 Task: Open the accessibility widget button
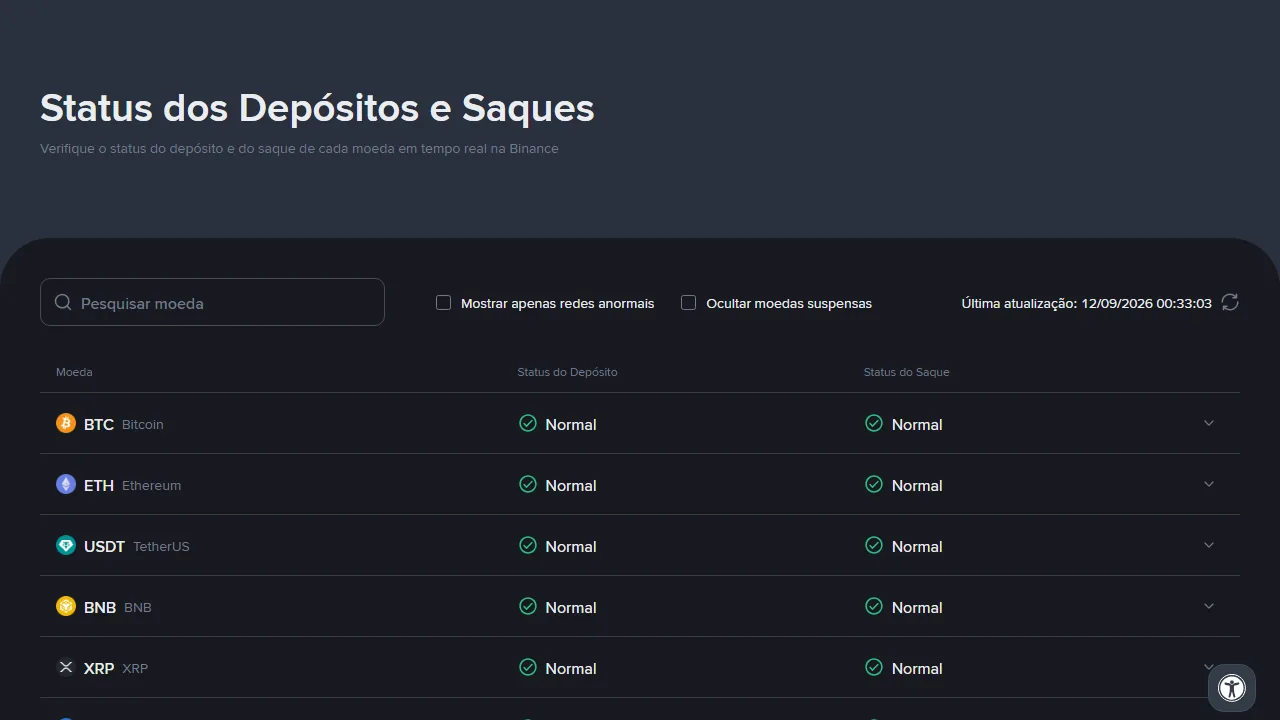tap(1232, 688)
